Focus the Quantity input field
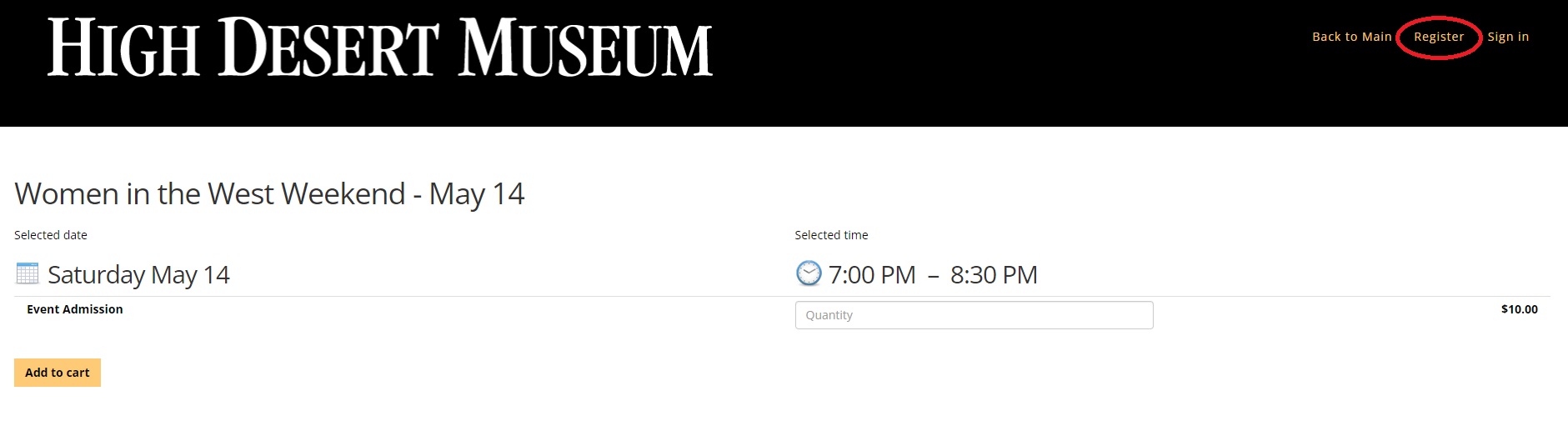 pyautogui.click(x=974, y=315)
